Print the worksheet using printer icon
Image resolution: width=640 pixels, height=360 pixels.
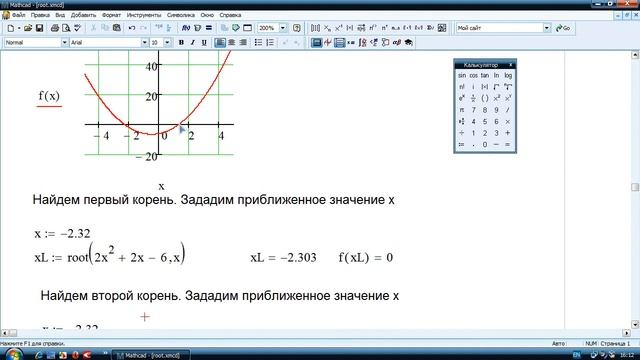(55, 28)
